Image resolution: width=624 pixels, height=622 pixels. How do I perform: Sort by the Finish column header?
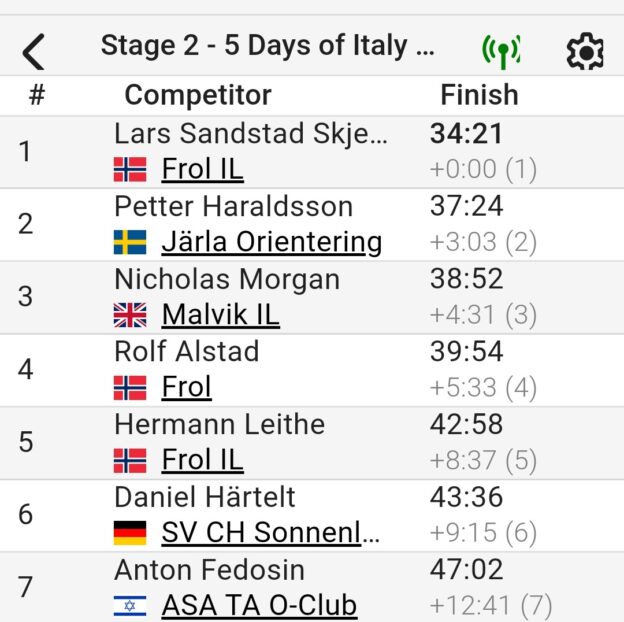(x=479, y=95)
